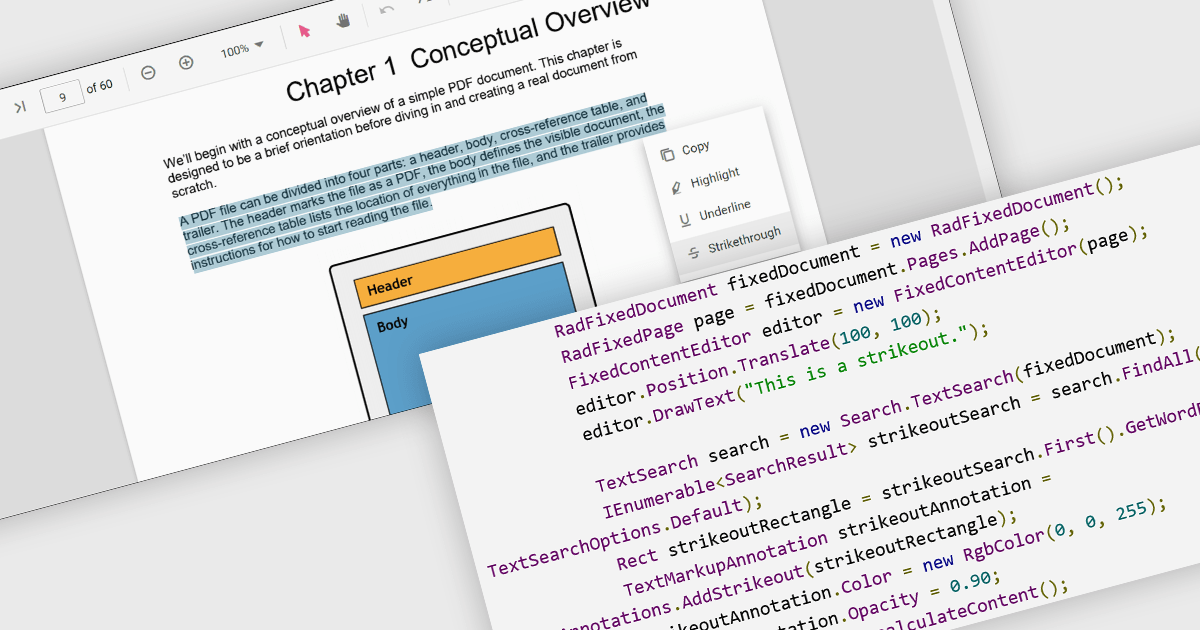Click the intro paragraph starting "We'll begin"
This screenshot has height=630, width=1200.
click(400, 116)
